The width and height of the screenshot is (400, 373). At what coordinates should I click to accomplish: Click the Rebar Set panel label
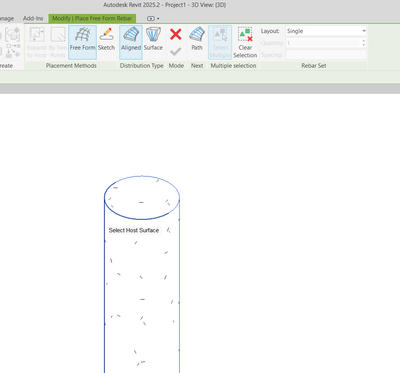pyautogui.click(x=314, y=66)
